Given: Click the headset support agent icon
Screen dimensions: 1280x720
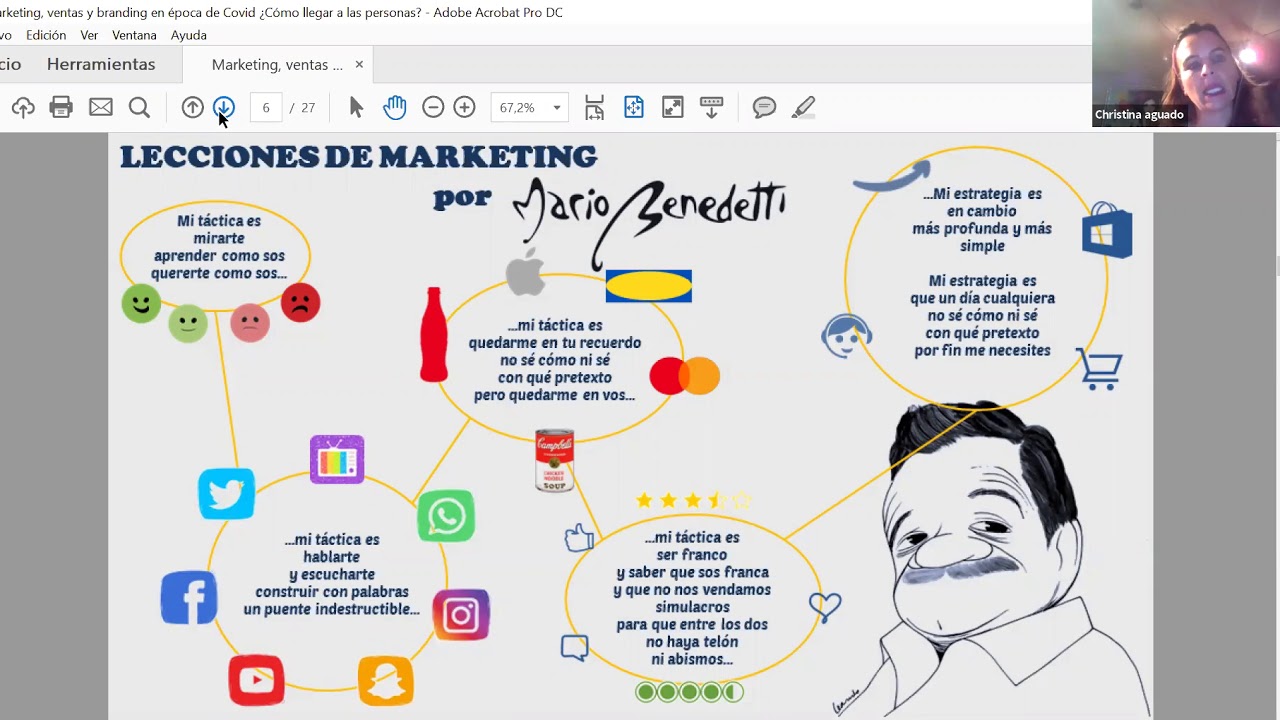Looking at the screenshot, I should [846, 336].
